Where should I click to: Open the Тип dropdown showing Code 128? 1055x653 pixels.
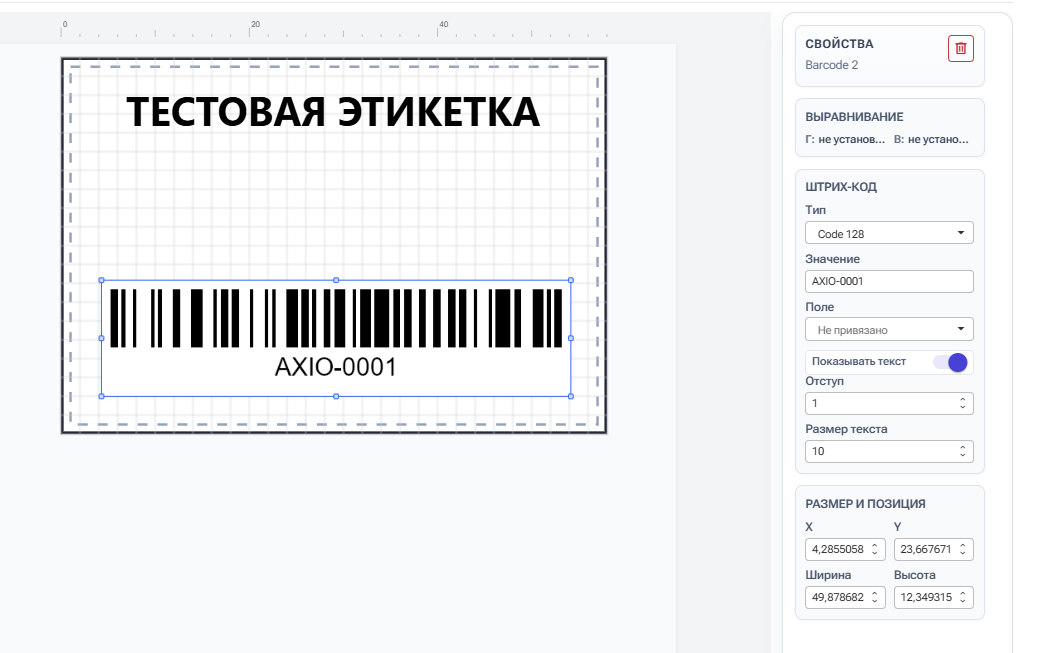point(889,233)
